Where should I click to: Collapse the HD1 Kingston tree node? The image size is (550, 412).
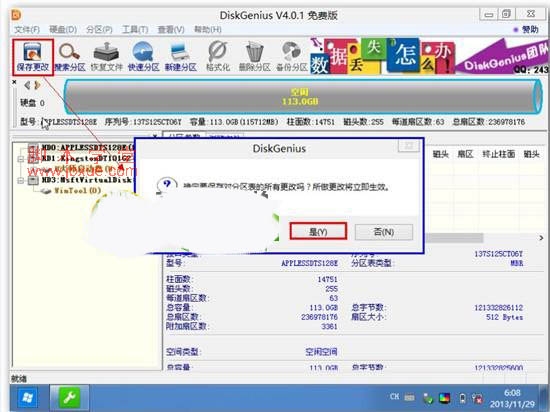[x=21, y=159]
